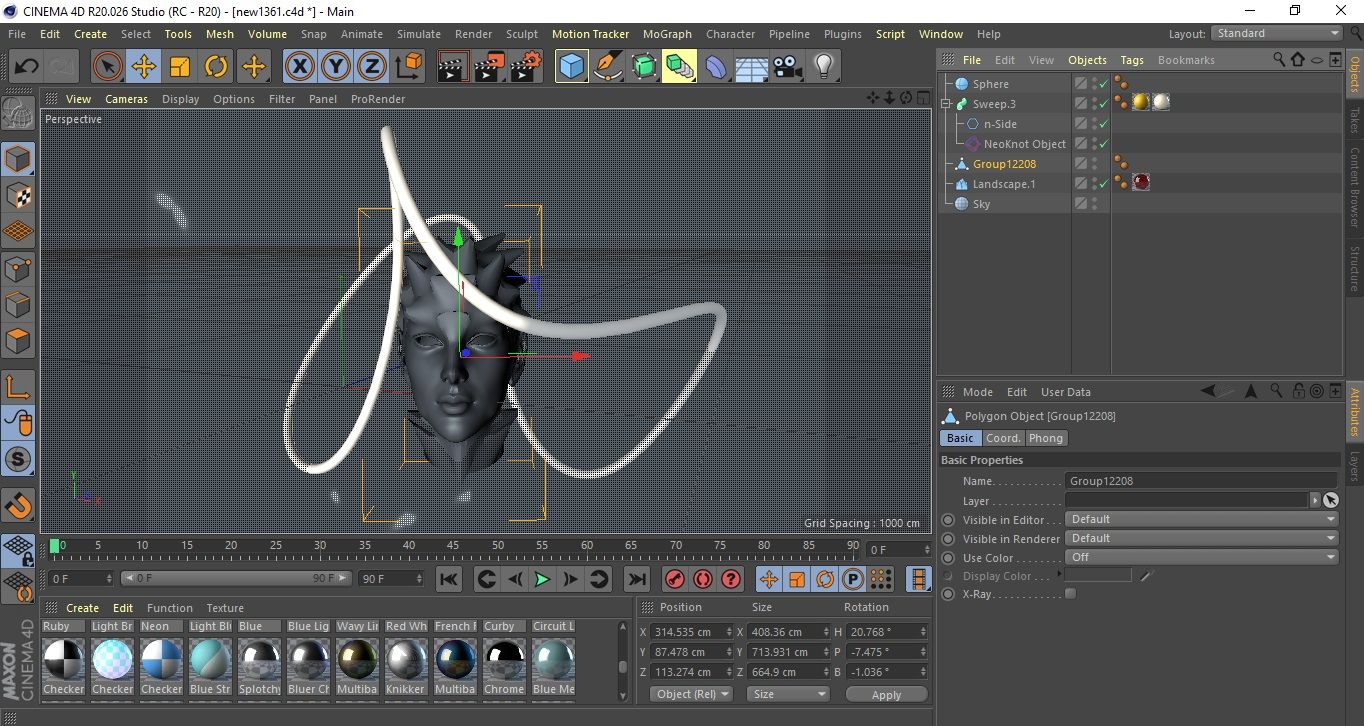Image resolution: width=1364 pixels, height=726 pixels.
Task: Click the Apply button
Action: click(886, 694)
